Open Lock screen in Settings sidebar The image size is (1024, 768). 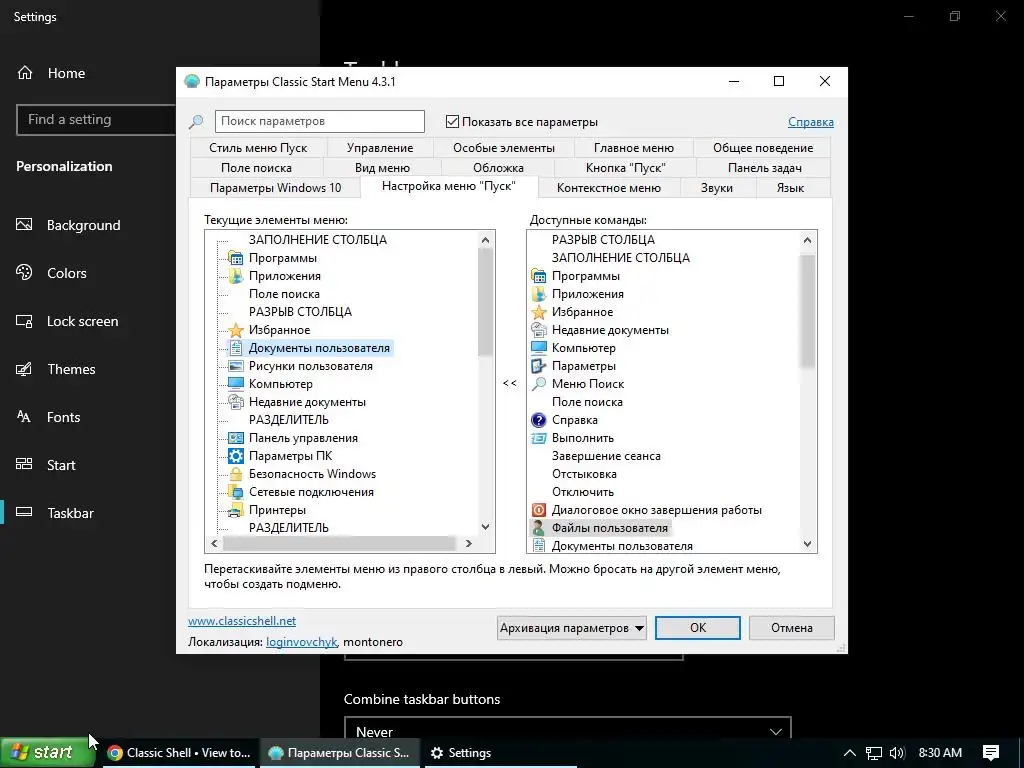coord(82,321)
